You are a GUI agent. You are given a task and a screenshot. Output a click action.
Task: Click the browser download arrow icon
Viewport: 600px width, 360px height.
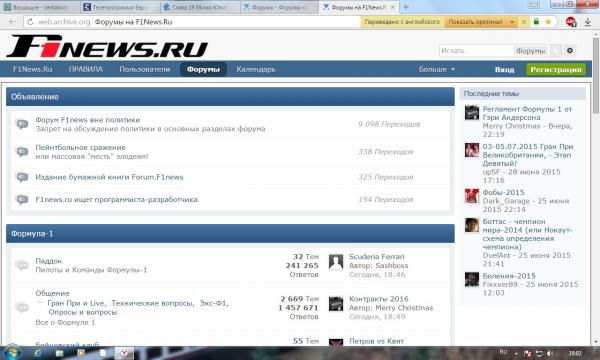588,22
